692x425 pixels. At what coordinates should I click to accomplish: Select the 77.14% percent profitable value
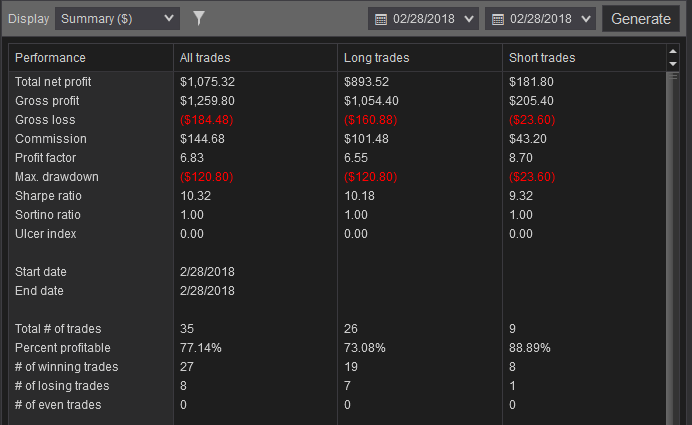click(x=200, y=347)
